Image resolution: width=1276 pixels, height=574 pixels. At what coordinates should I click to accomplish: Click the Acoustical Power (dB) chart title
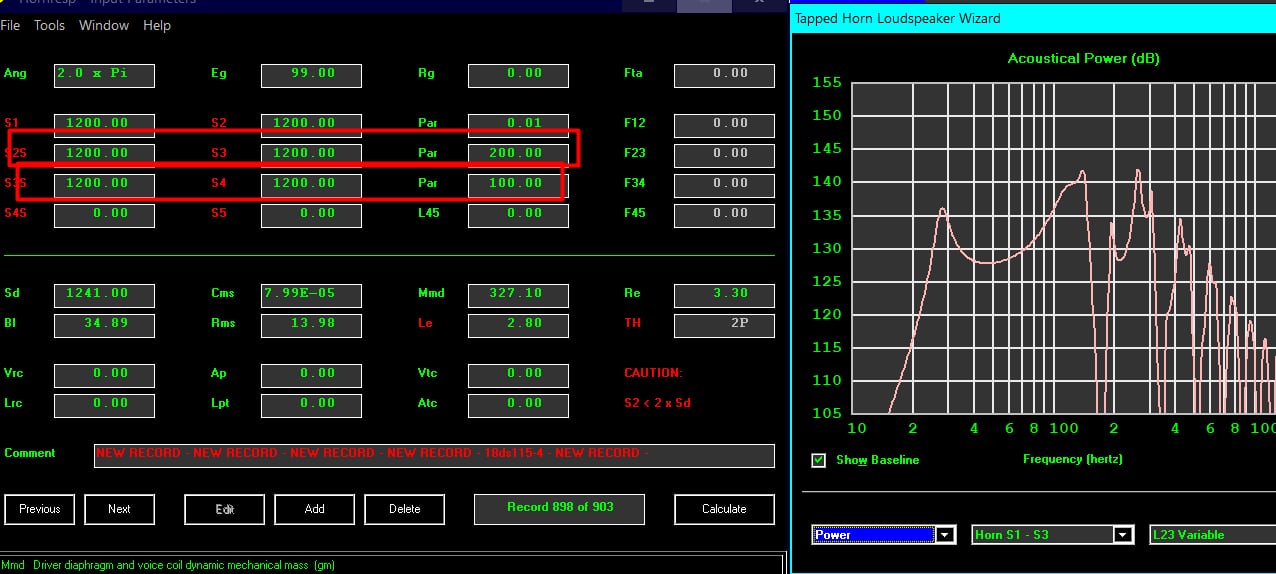click(x=1083, y=58)
